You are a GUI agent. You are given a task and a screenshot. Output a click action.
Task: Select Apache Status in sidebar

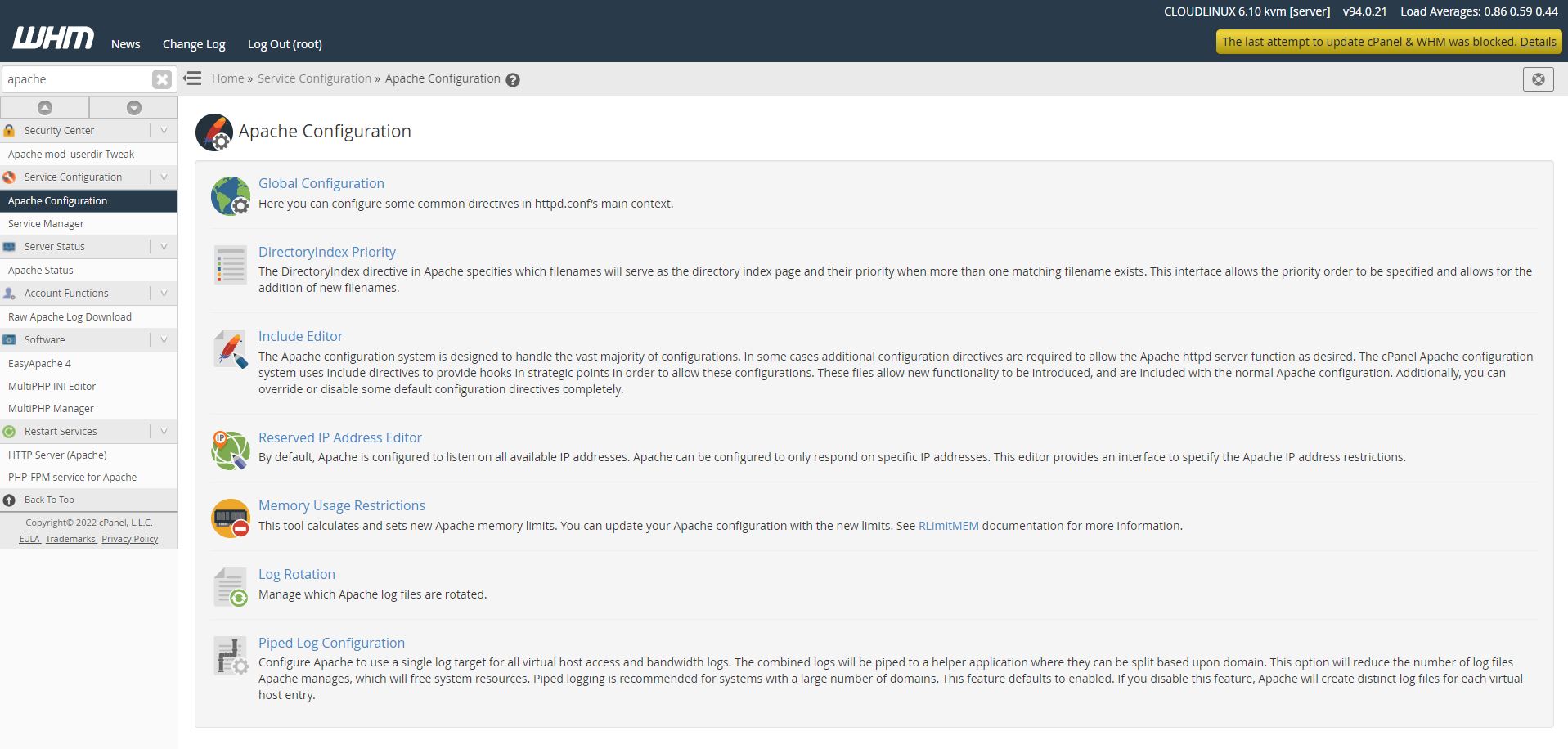pos(41,271)
